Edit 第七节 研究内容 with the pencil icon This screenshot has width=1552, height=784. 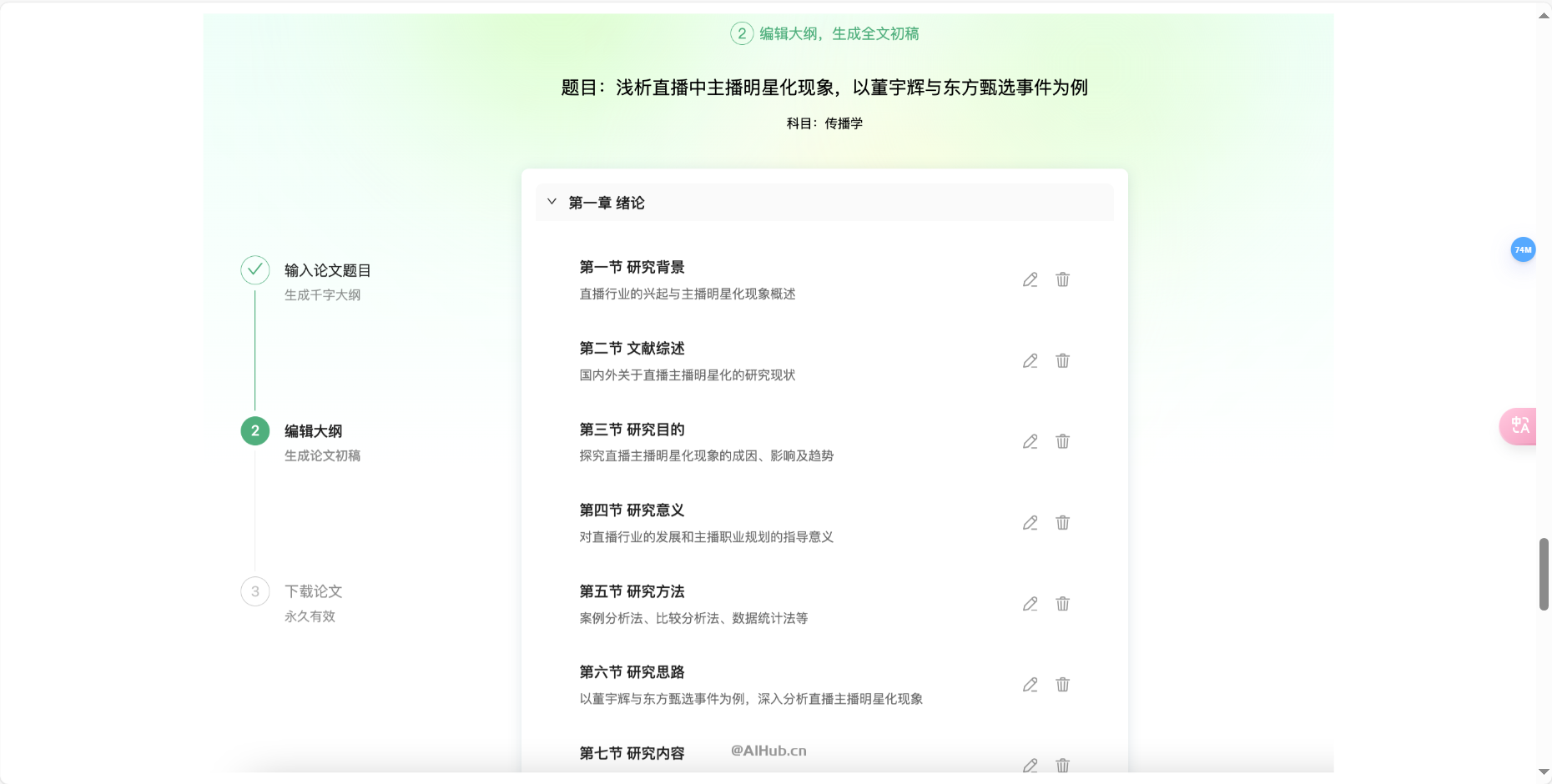[1030, 765]
